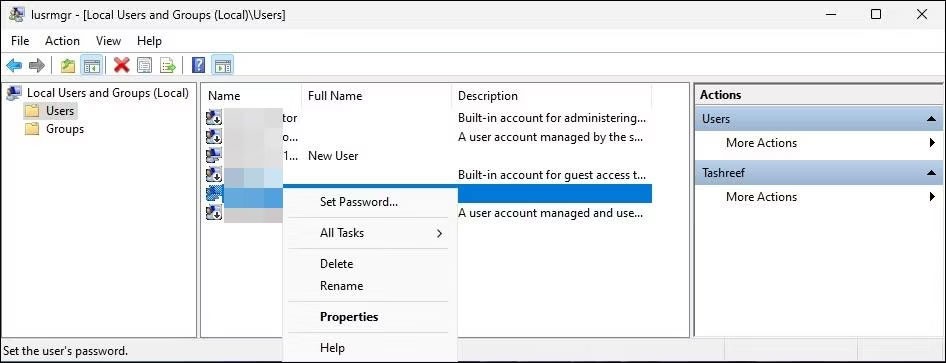
Task: Click 'A user account managed by the s...' text
Action: pos(550,137)
